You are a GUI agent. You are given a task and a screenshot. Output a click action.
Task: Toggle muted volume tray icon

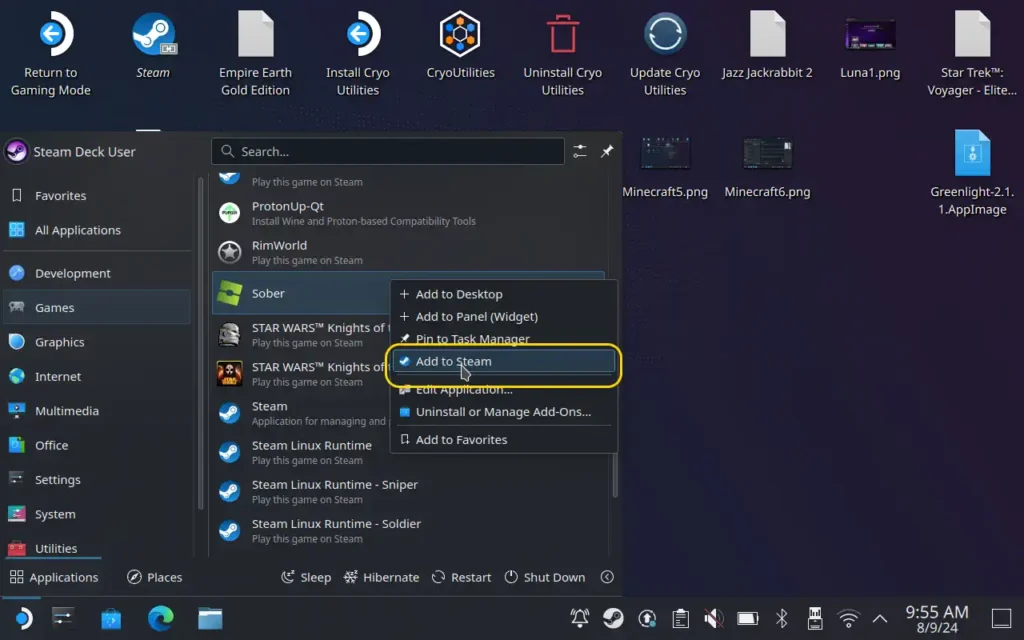coord(714,618)
